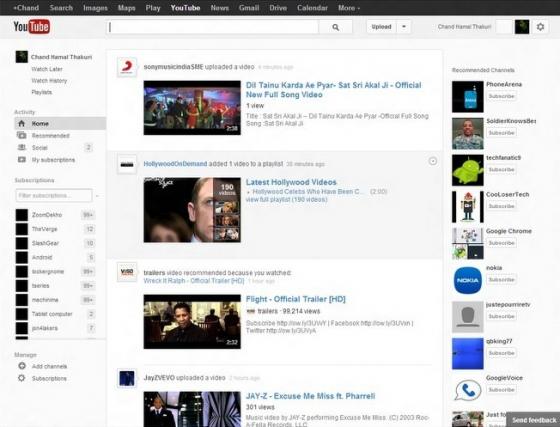
Task: Open the Flight - Official Trailer link
Action: click(296, 299)
